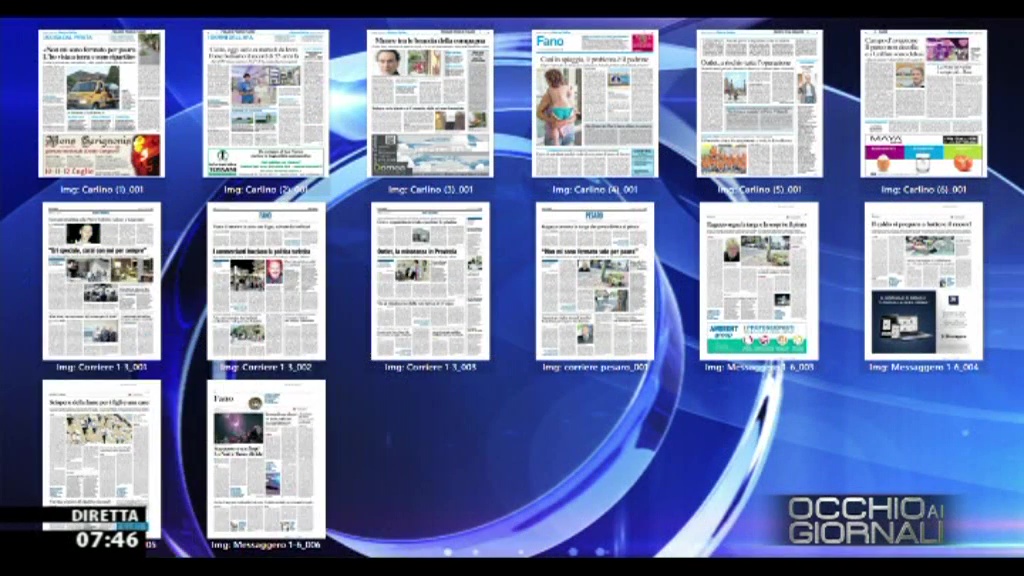The height and width of the screenshot is (576, 1024).
Task: View the Messaggero 1 6_003 page thumbnail
Action: (x=759, y=281)
